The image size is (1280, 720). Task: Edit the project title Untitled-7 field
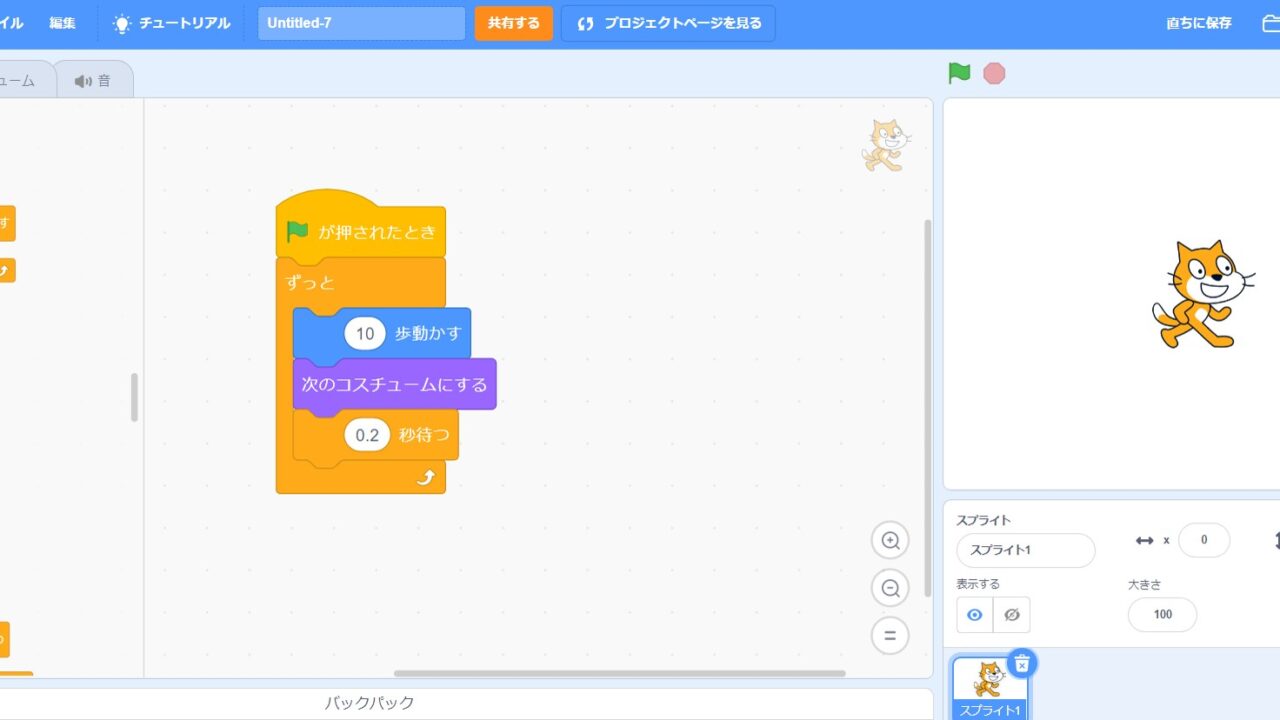click(x=361, y=23)
